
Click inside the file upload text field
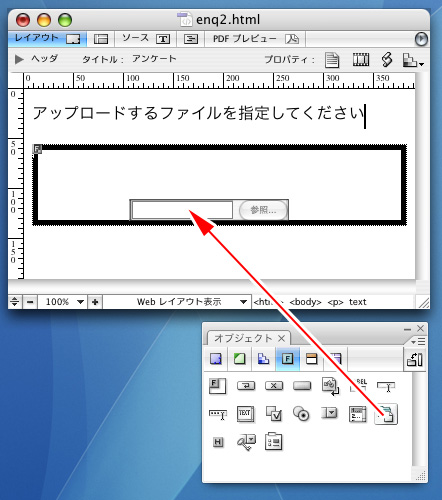(x=182, y=210)
